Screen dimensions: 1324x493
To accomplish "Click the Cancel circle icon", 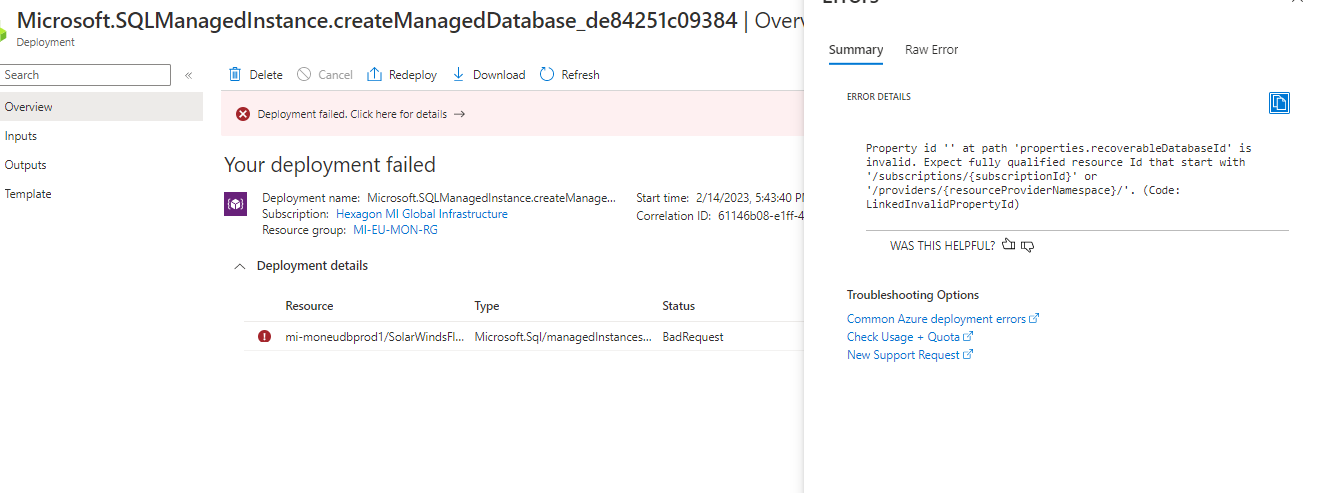I will 305,75.
